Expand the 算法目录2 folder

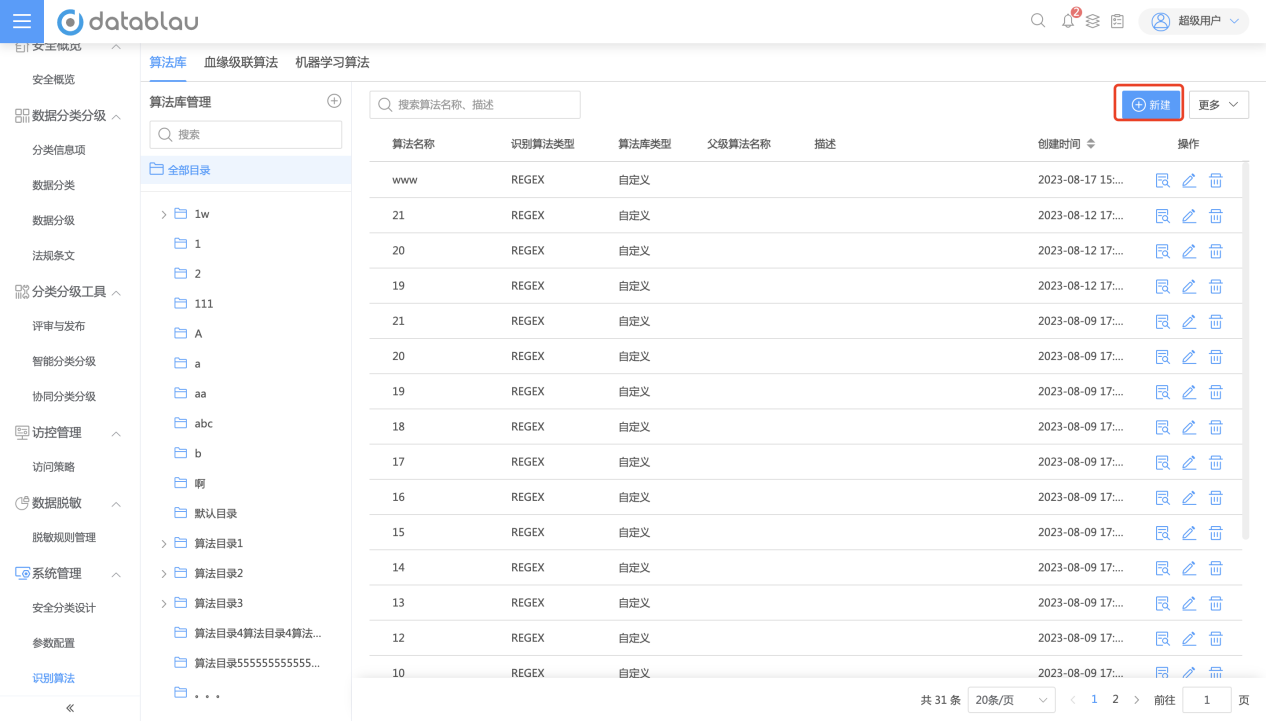coord(164,574)
